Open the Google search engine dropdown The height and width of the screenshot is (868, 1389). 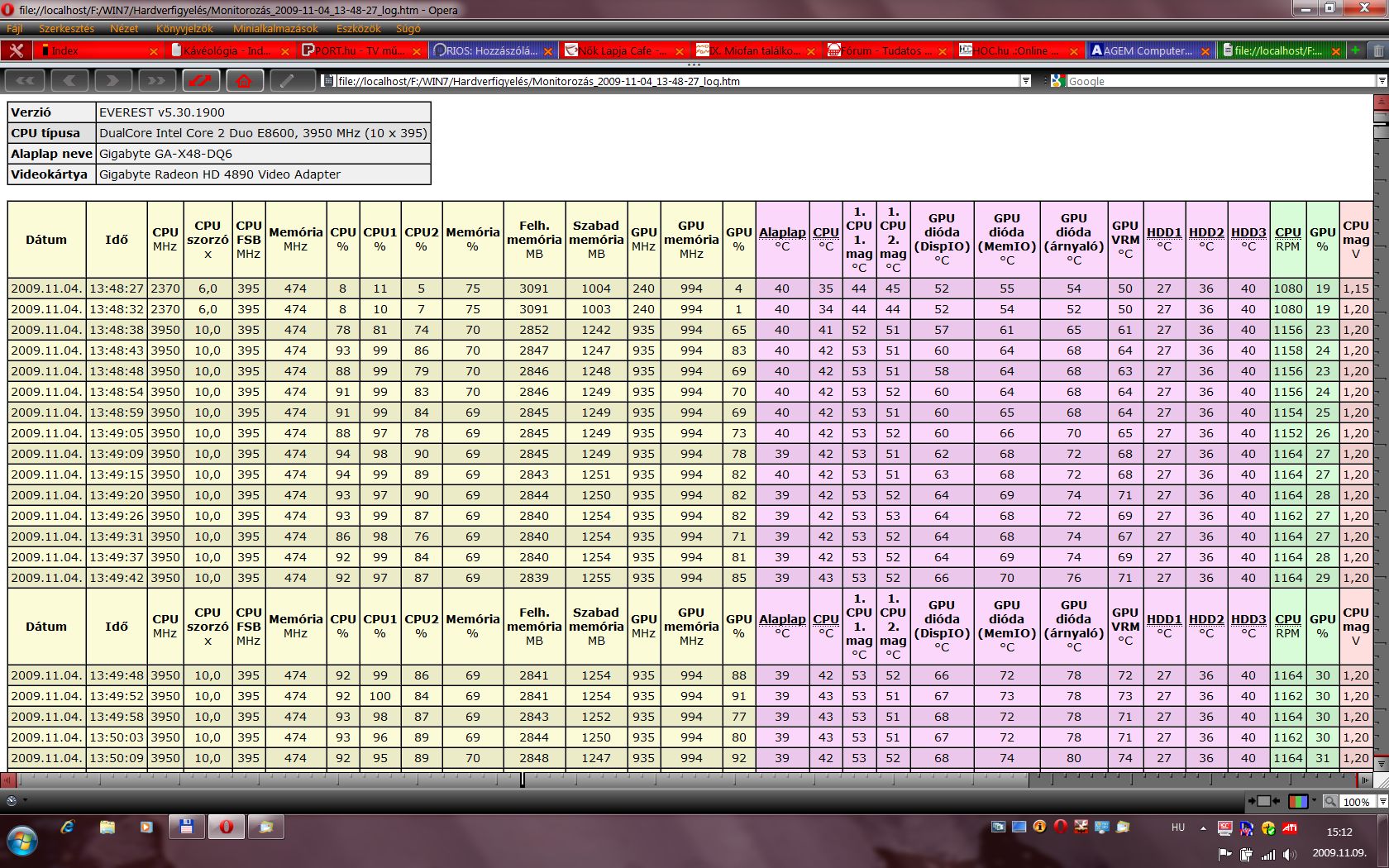pyautogui.click(x=1382, y=81)
